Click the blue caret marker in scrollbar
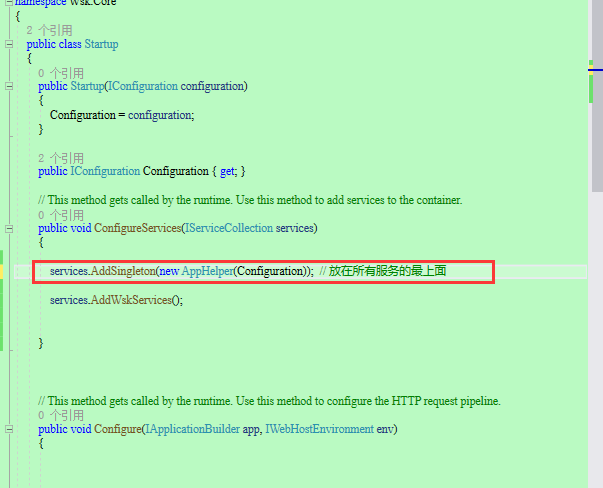Screen dimensions: 603x488 click(595, 70)
